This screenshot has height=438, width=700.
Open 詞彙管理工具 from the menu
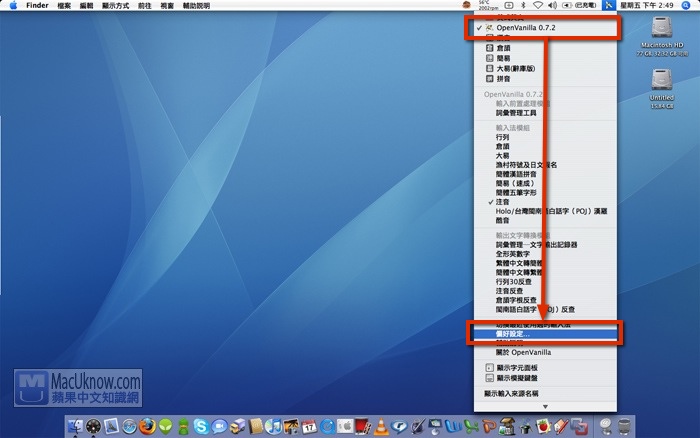(x=545, y=113)
